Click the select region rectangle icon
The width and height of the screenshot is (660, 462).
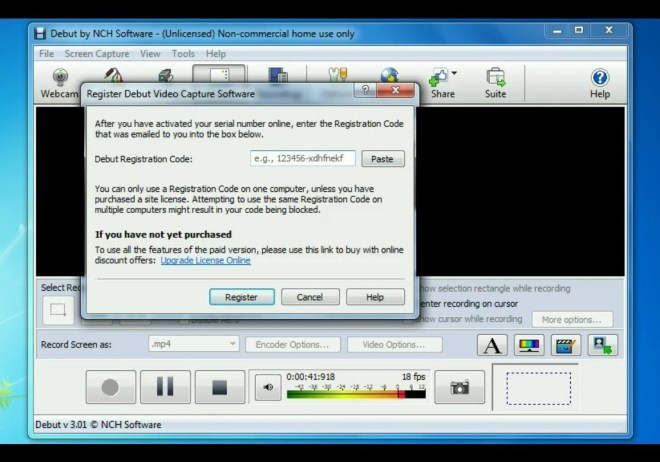(x=58, y=310)
